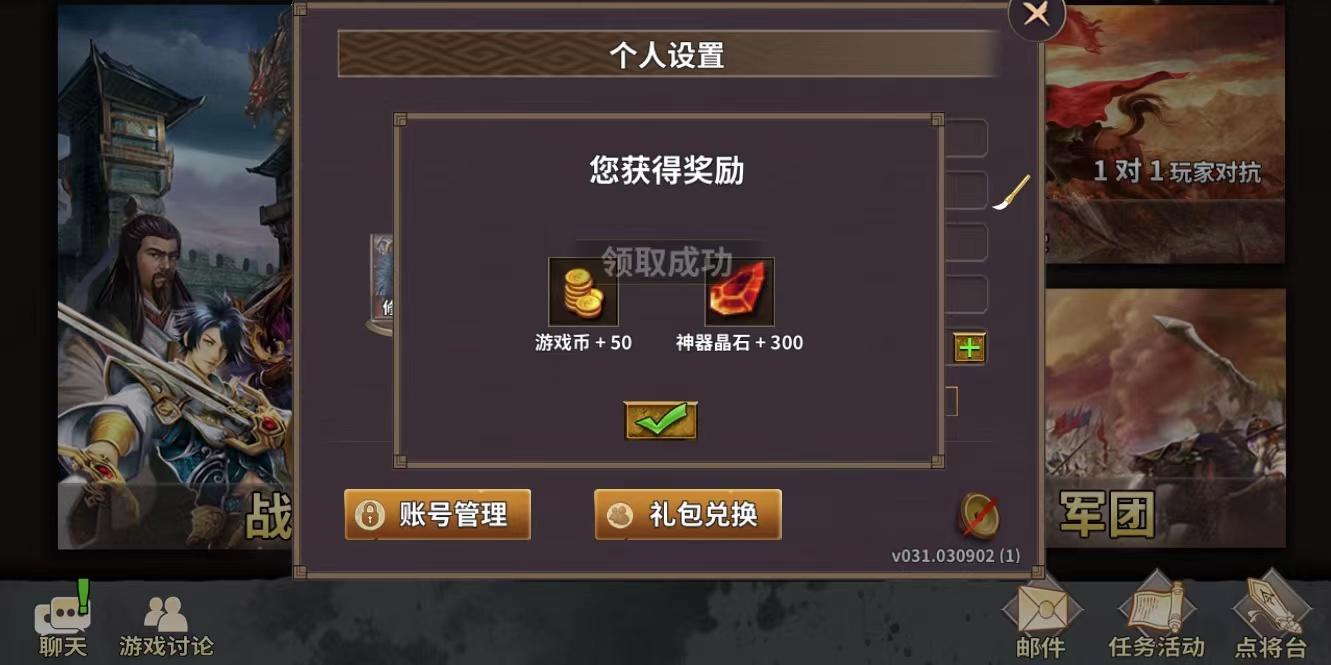
Task: Select the 神器晶石 red crystal reward icon
Action: coord(740,292)
